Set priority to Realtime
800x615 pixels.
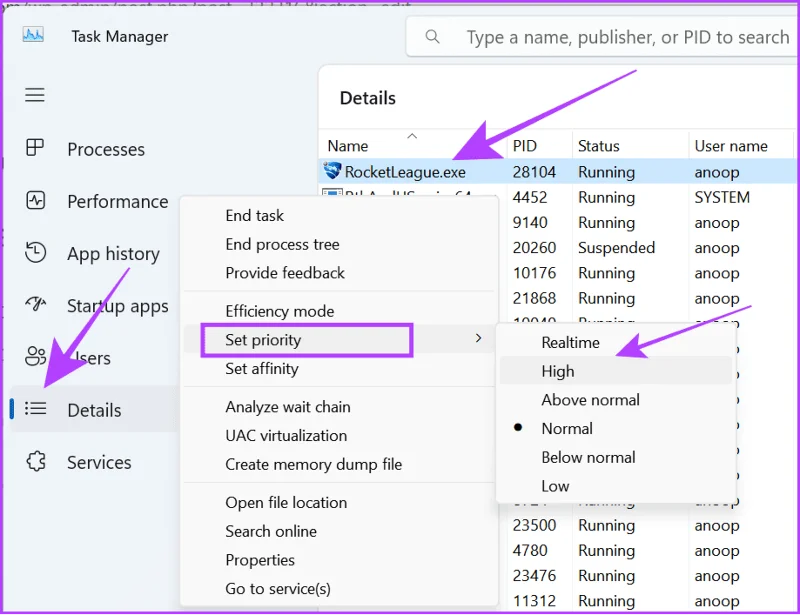[x=570, y=342]
